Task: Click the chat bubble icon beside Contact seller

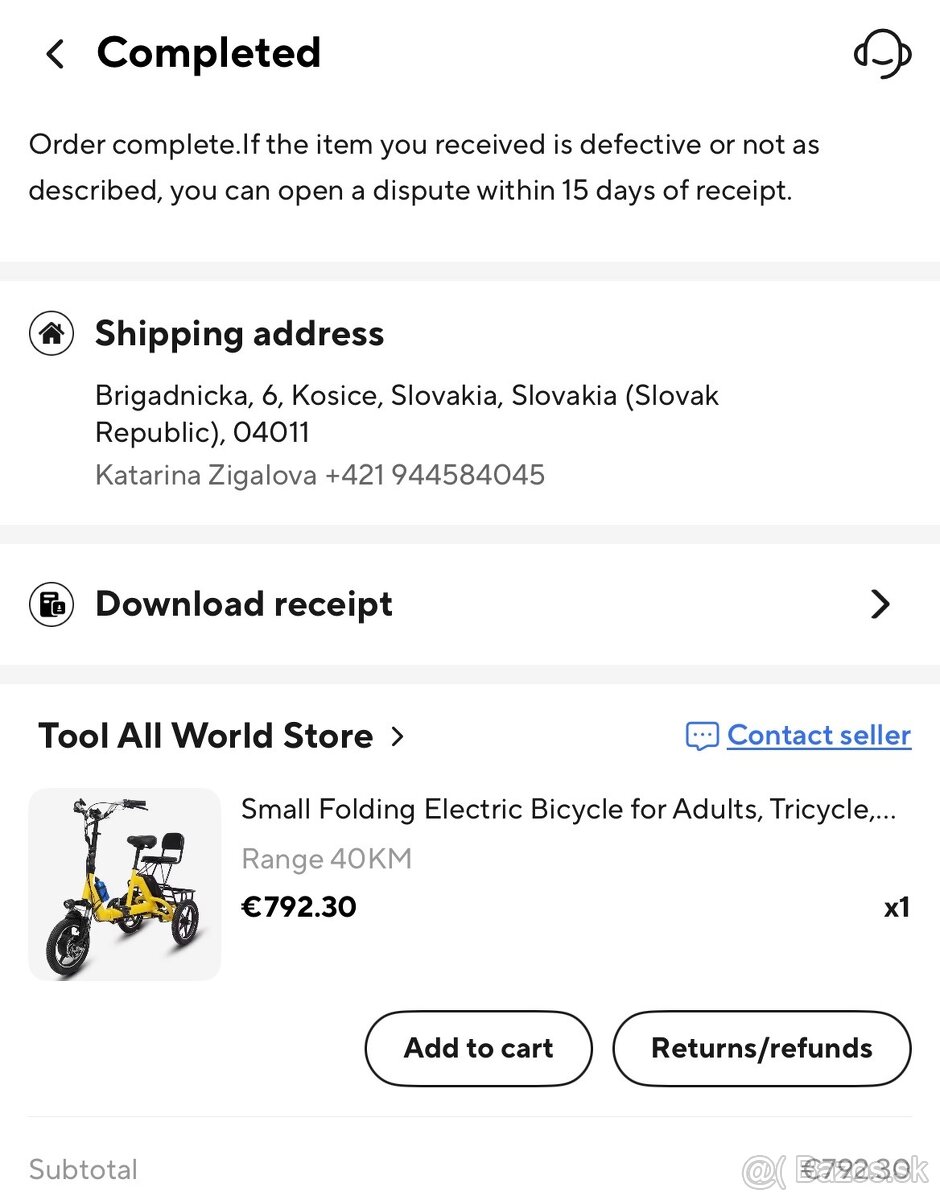Action: tap(701, 737)
